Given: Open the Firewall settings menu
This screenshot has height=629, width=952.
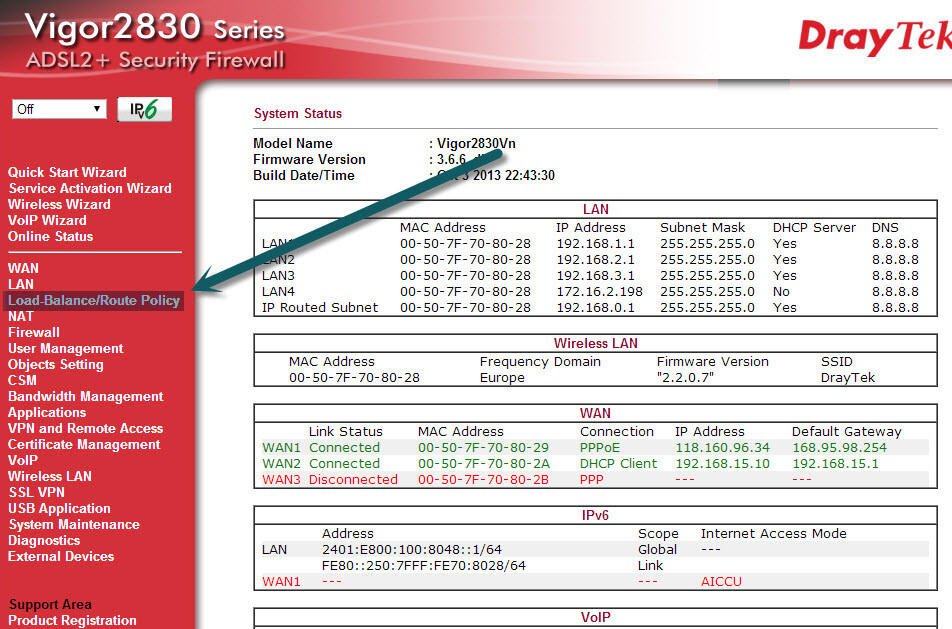Looking at the screenshot, I should (34, 332).
